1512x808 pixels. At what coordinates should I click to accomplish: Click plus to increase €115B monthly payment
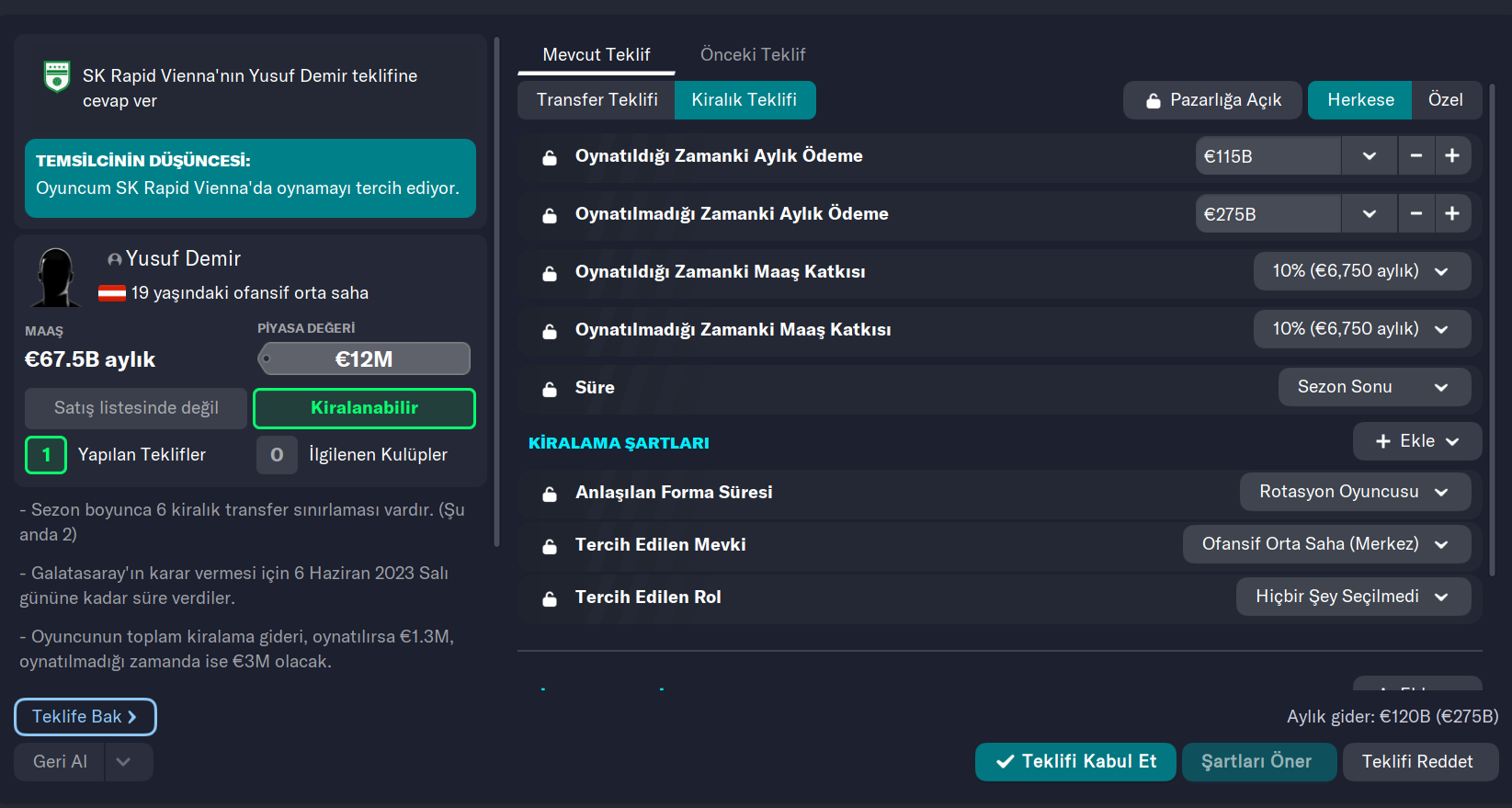(x=1452, y=156)
